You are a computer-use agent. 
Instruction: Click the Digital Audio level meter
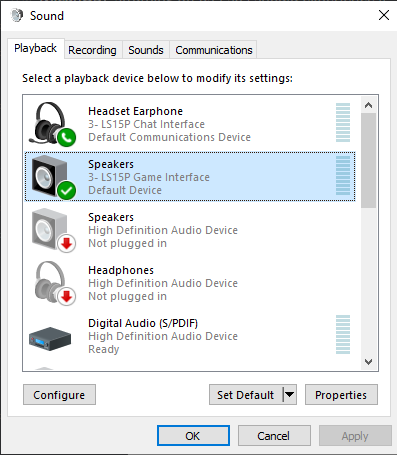click(343, 334)
